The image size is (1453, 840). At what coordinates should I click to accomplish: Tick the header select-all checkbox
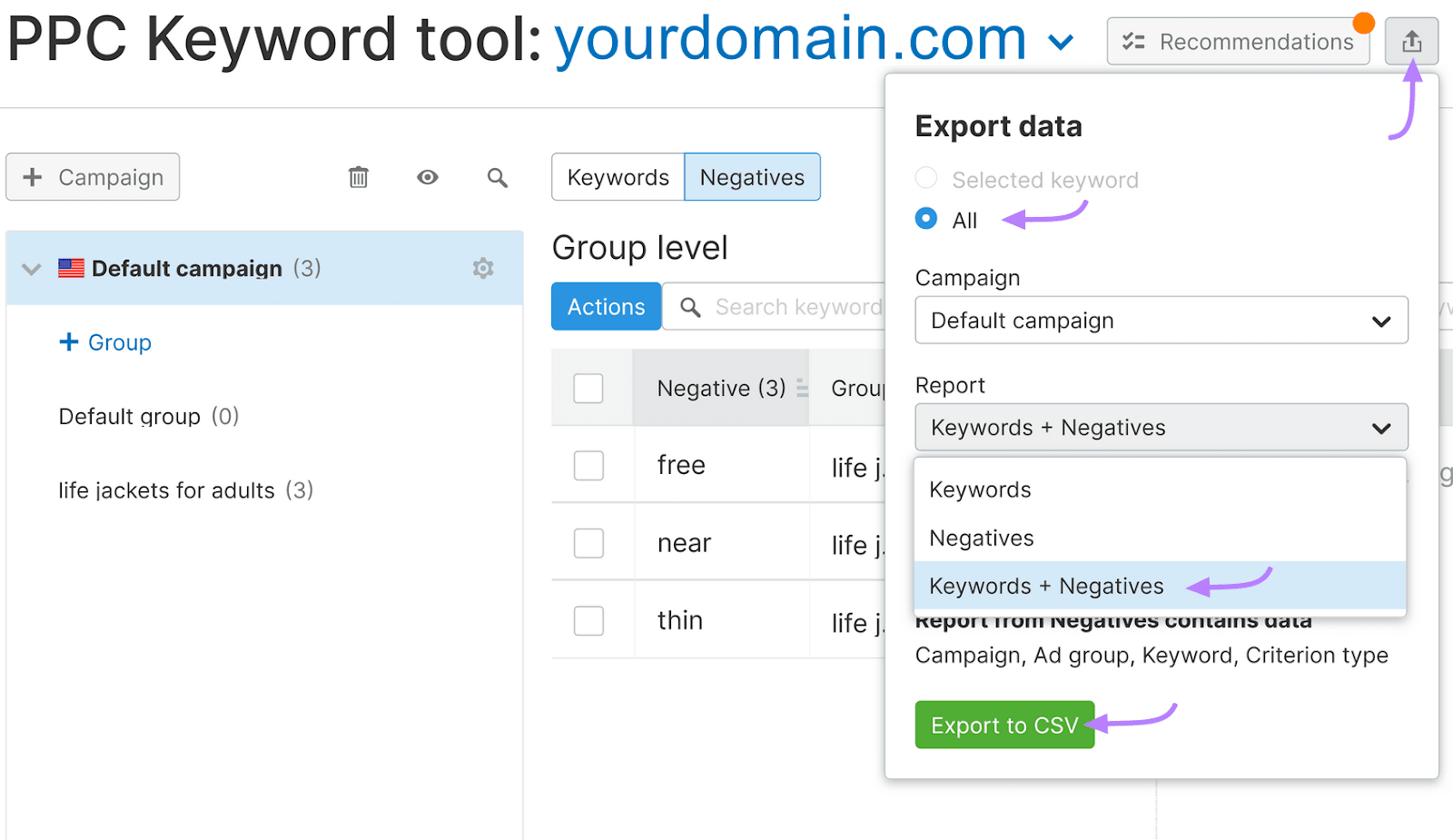click(x=588, y=388)
